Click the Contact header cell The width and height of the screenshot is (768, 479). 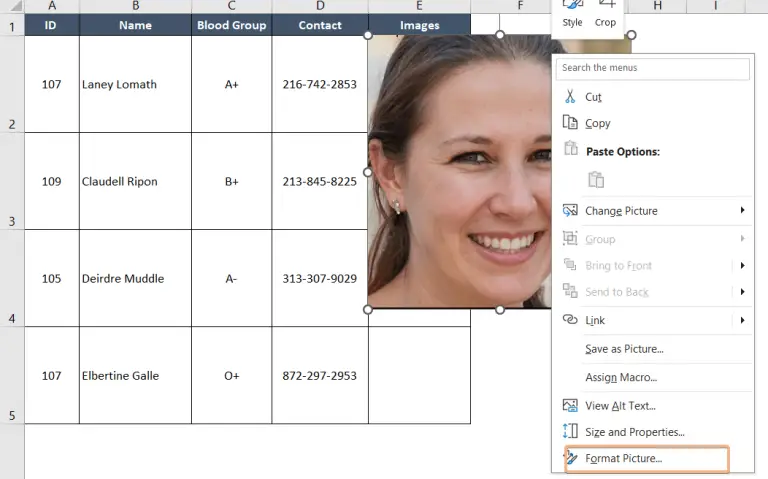click(319, 25)
